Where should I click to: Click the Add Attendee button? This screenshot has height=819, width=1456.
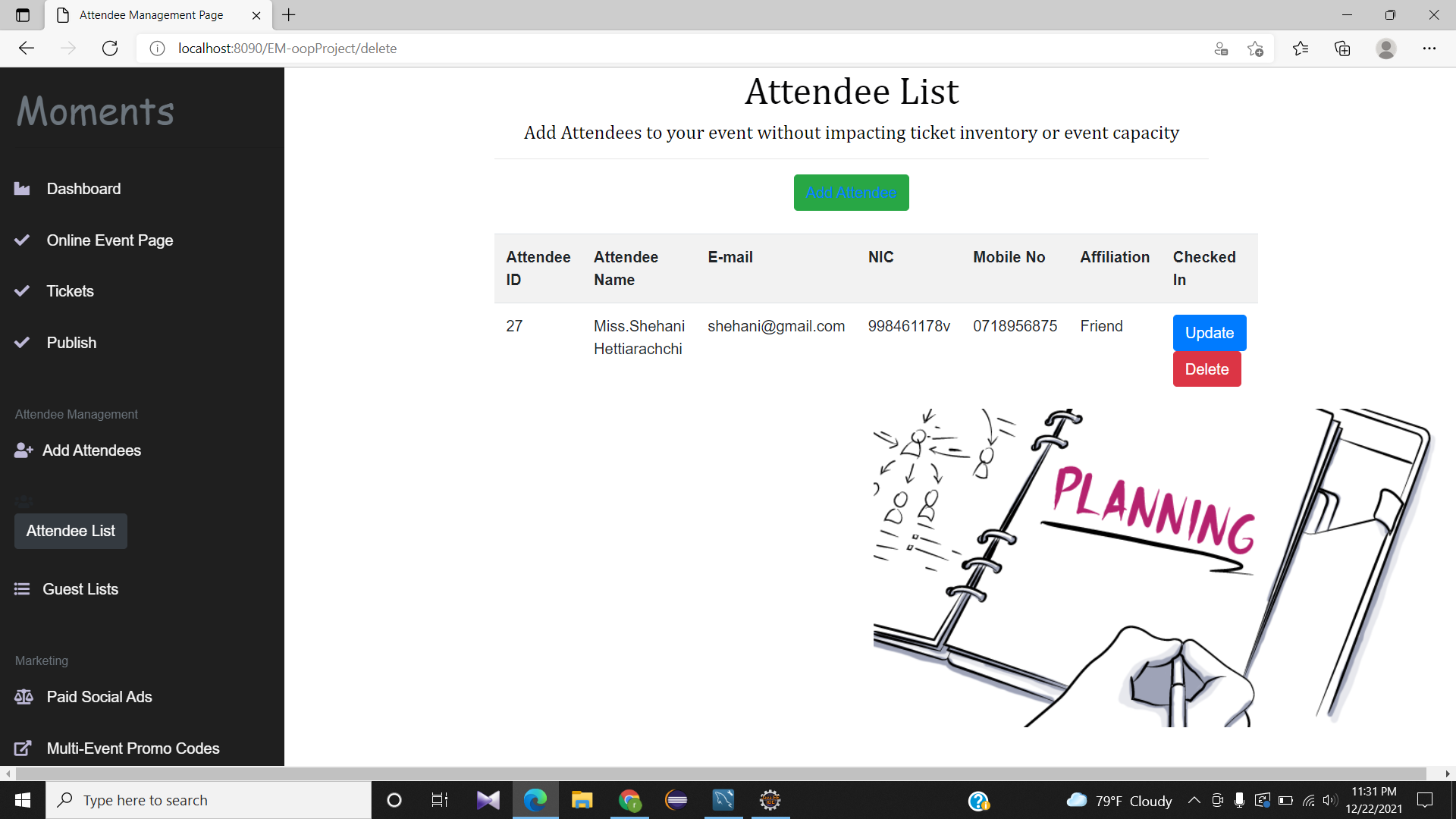click(851, 192)
